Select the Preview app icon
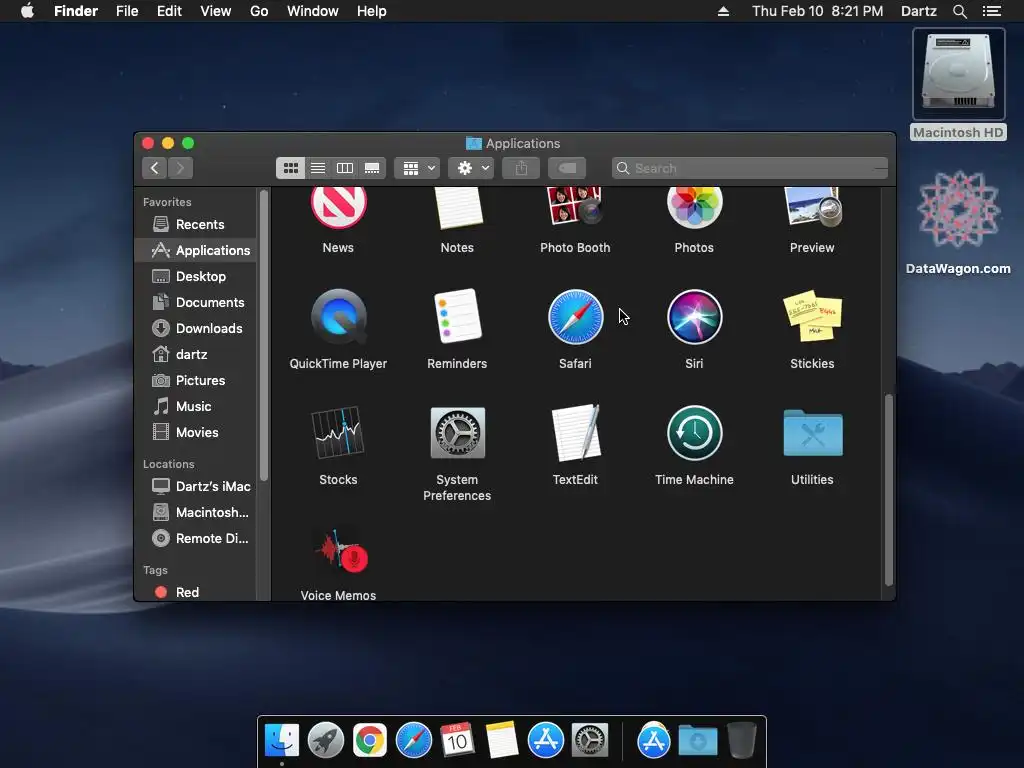Viewport: 1024px width, 768px height. [x=812, y=206]
